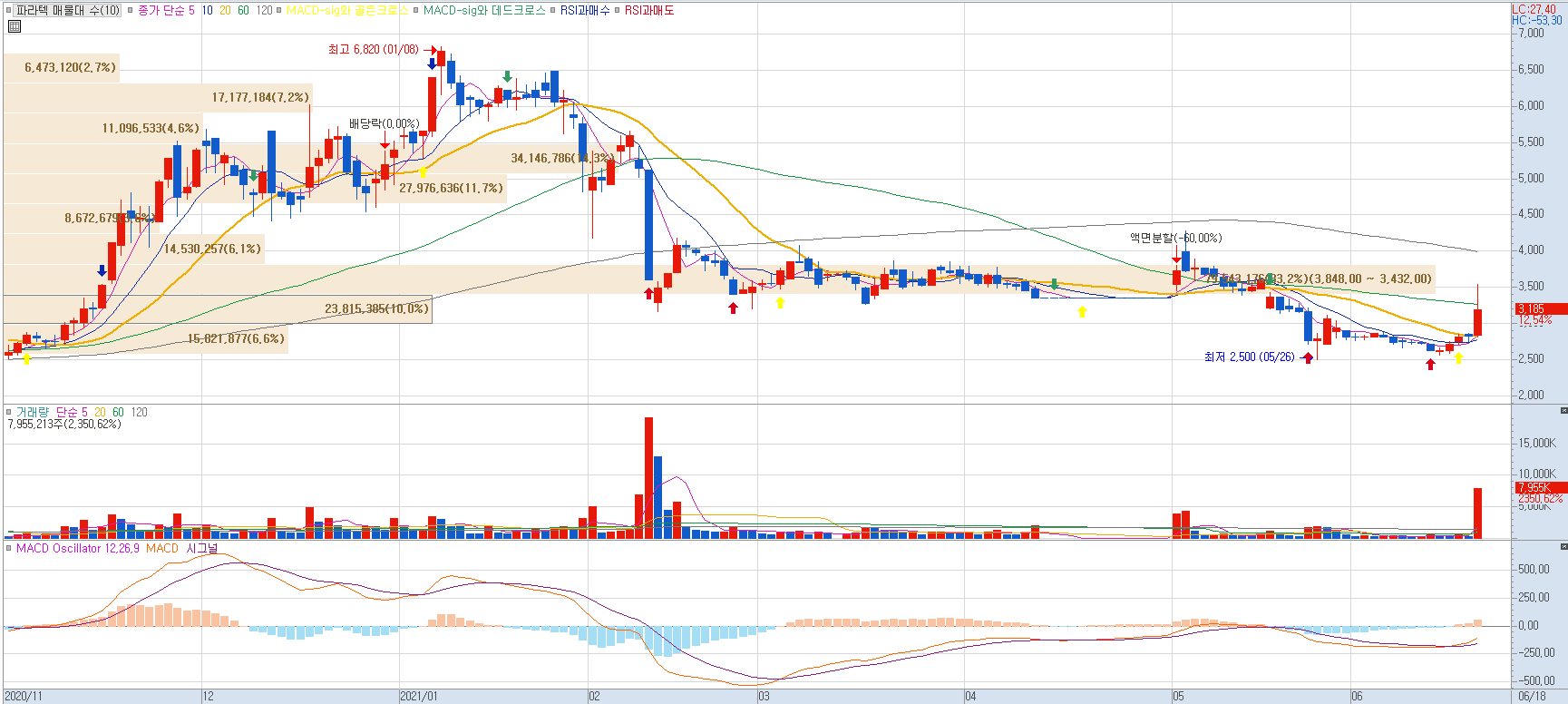
Task: Click the 17,177,184(7.2%) volume-profile label
Action: (x=260, y=97)
